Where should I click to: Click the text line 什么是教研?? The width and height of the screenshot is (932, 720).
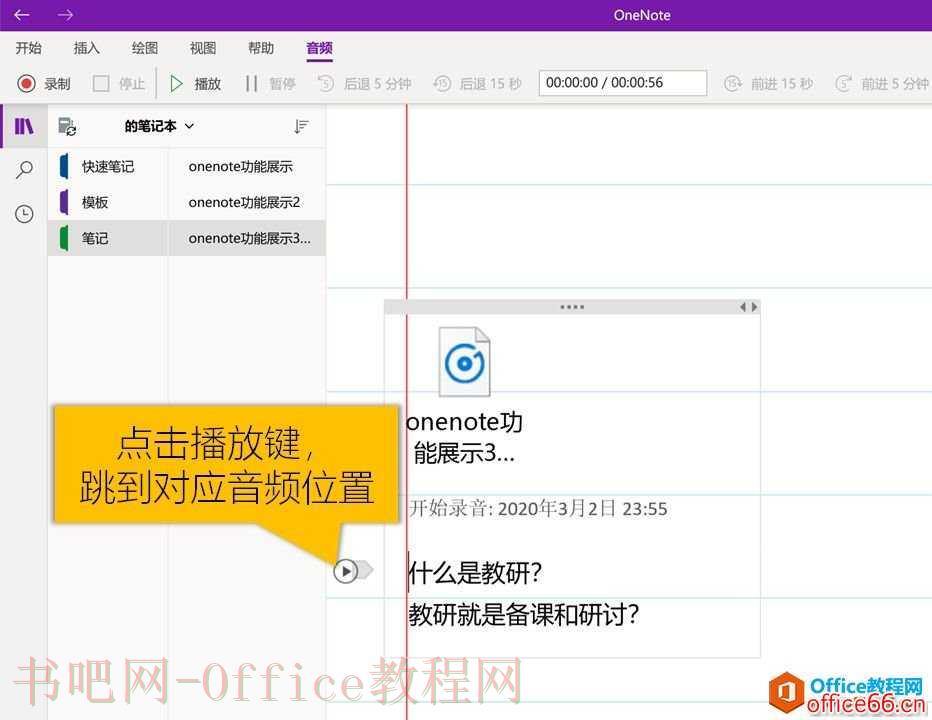tap(475, 573)
